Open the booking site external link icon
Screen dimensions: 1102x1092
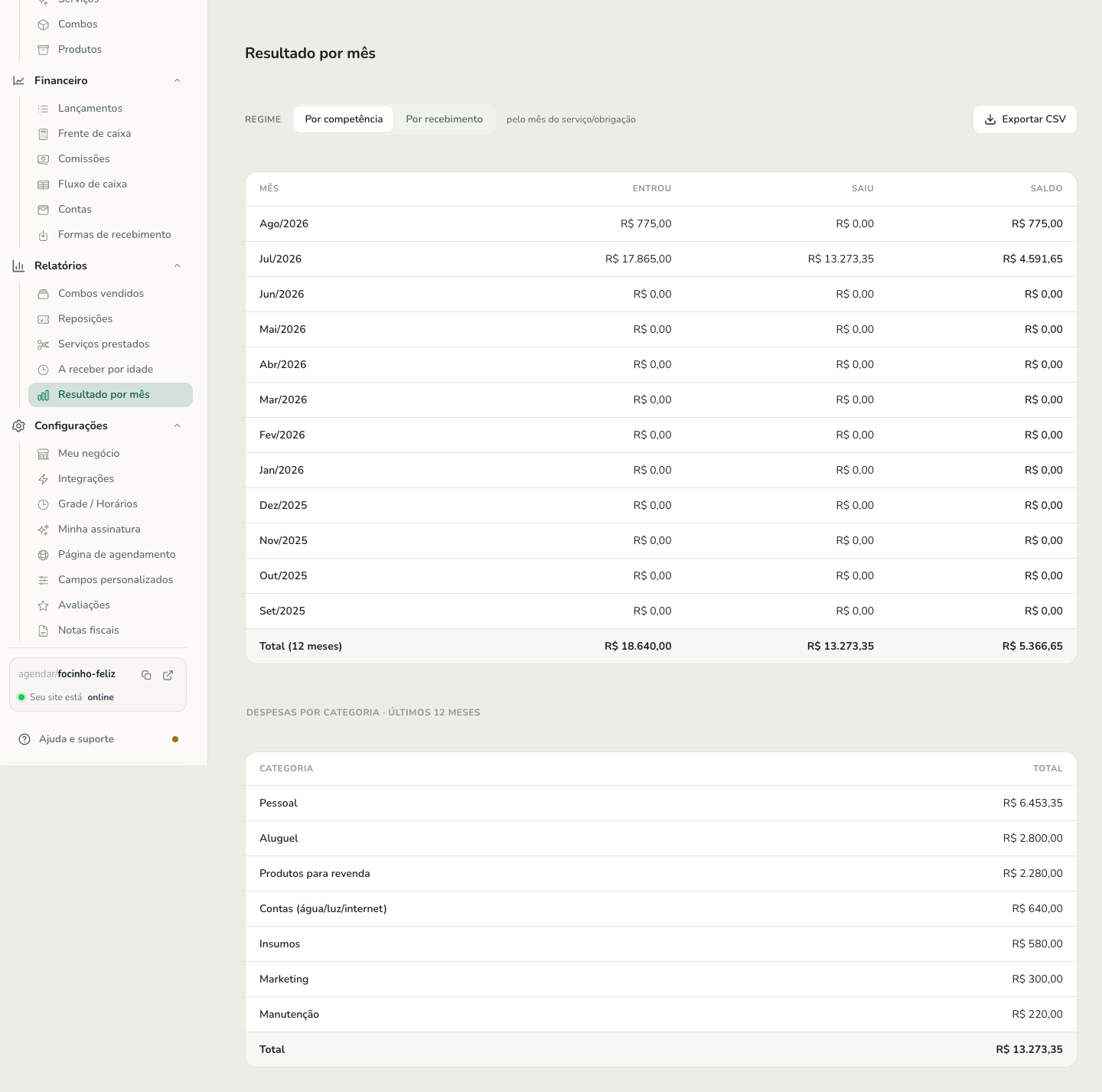[168, 675]
